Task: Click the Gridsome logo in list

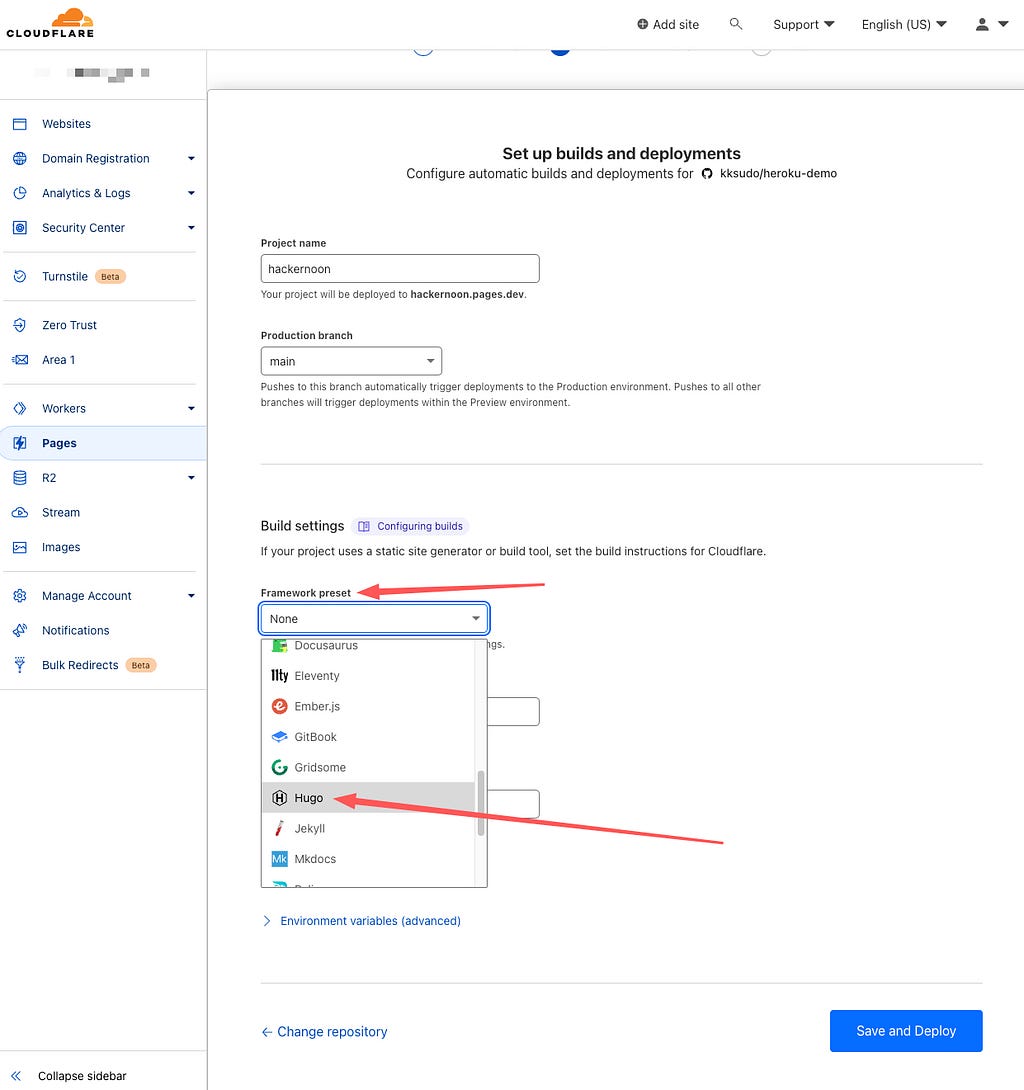Action: coord(279,767)
